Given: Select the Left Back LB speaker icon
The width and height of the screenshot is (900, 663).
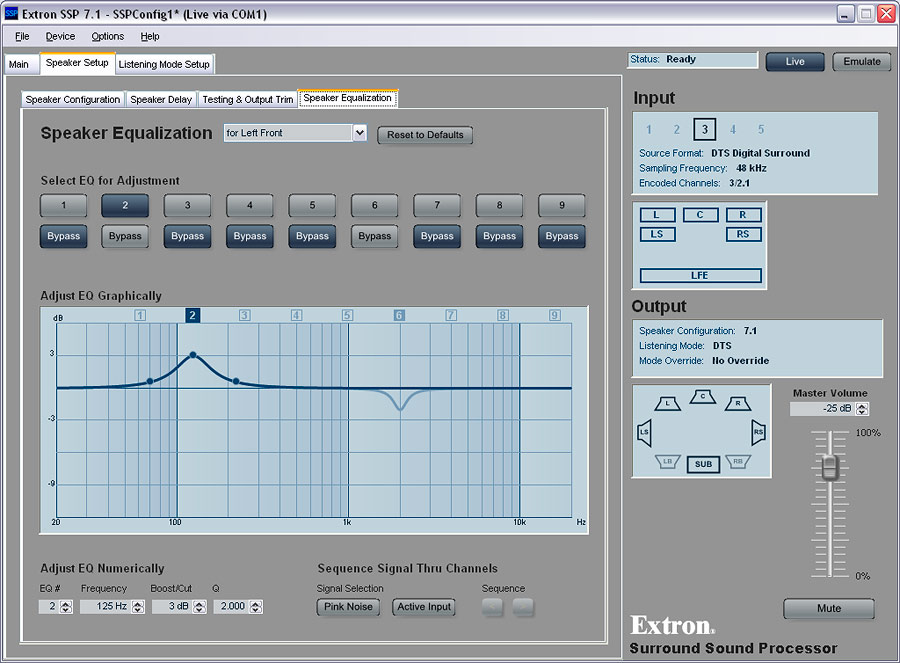Looking at the screenshot, I should [667, 462].
